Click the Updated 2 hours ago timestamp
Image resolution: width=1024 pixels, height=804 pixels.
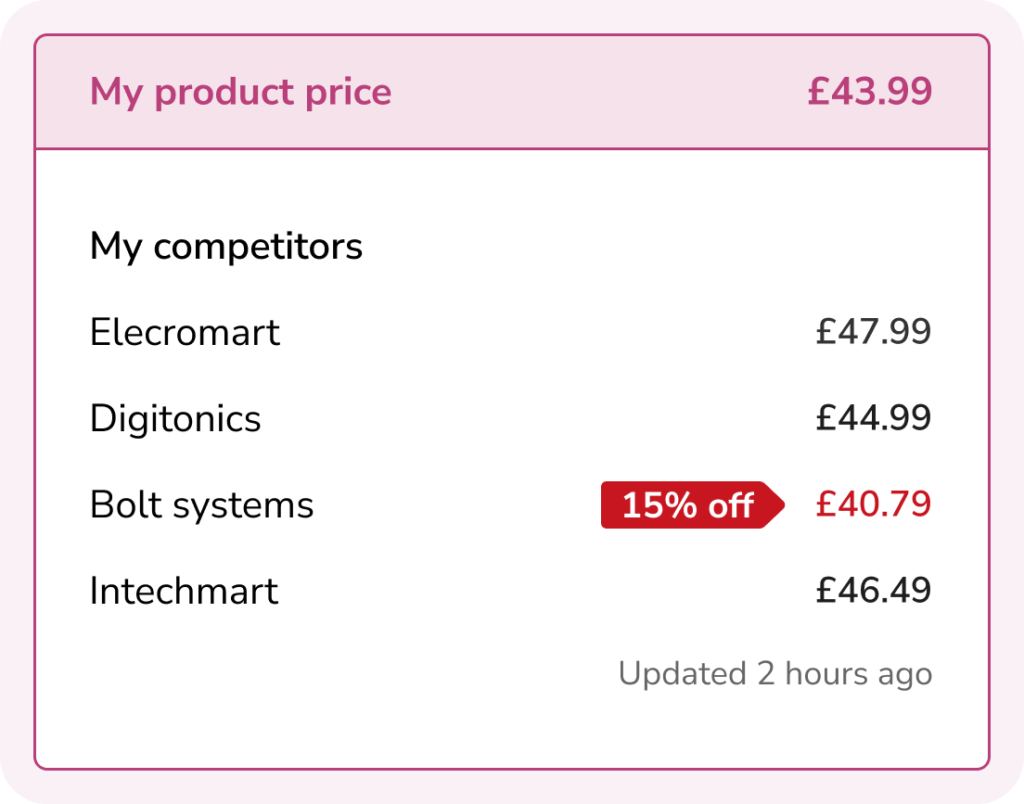point(775,673)
